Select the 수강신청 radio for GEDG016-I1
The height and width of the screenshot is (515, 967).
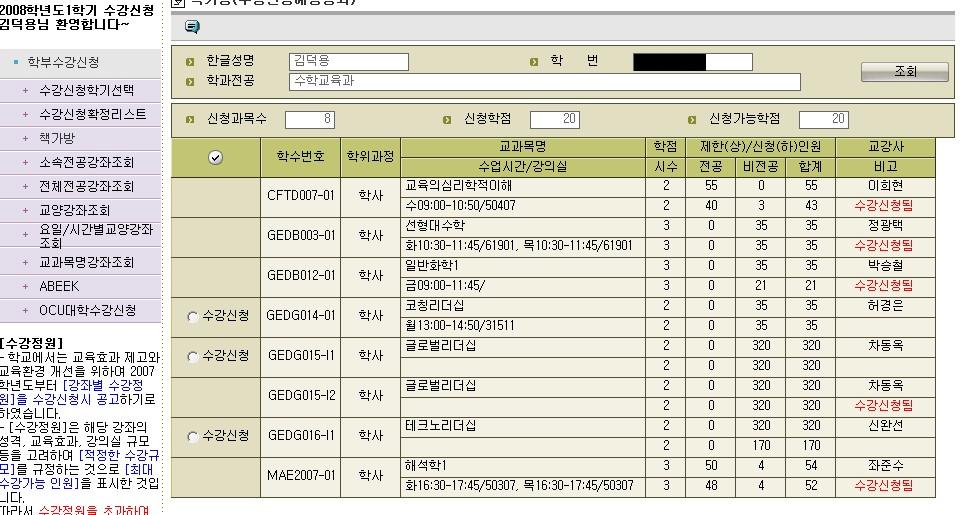[192, 437]
